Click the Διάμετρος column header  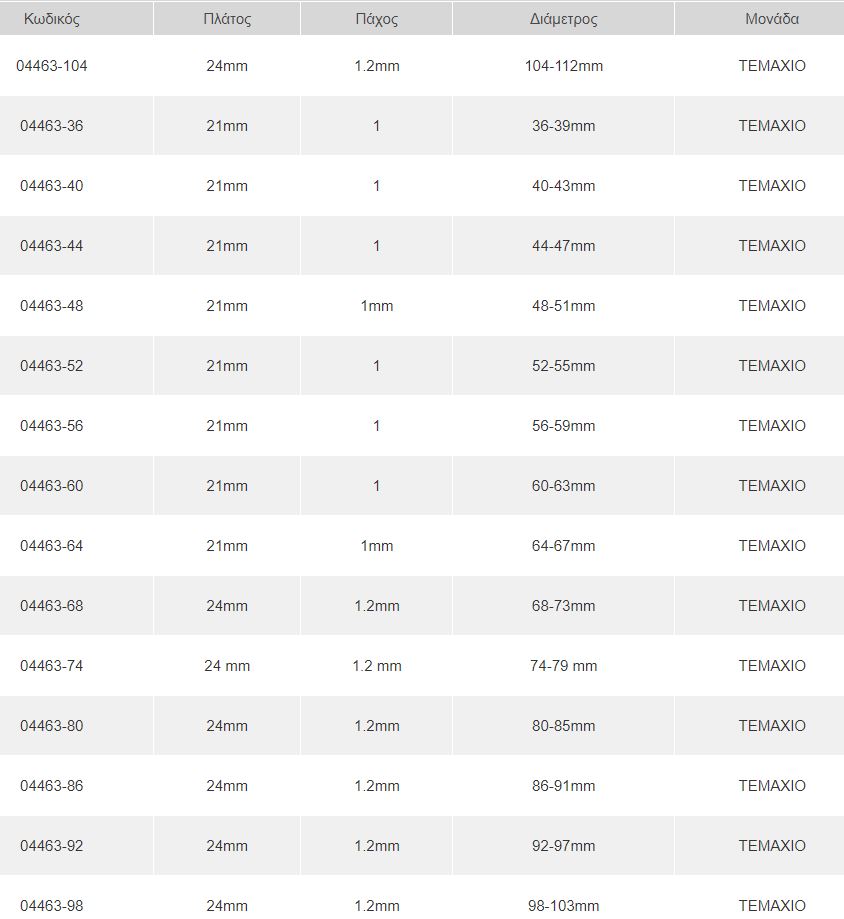click(x=563, y=19)
